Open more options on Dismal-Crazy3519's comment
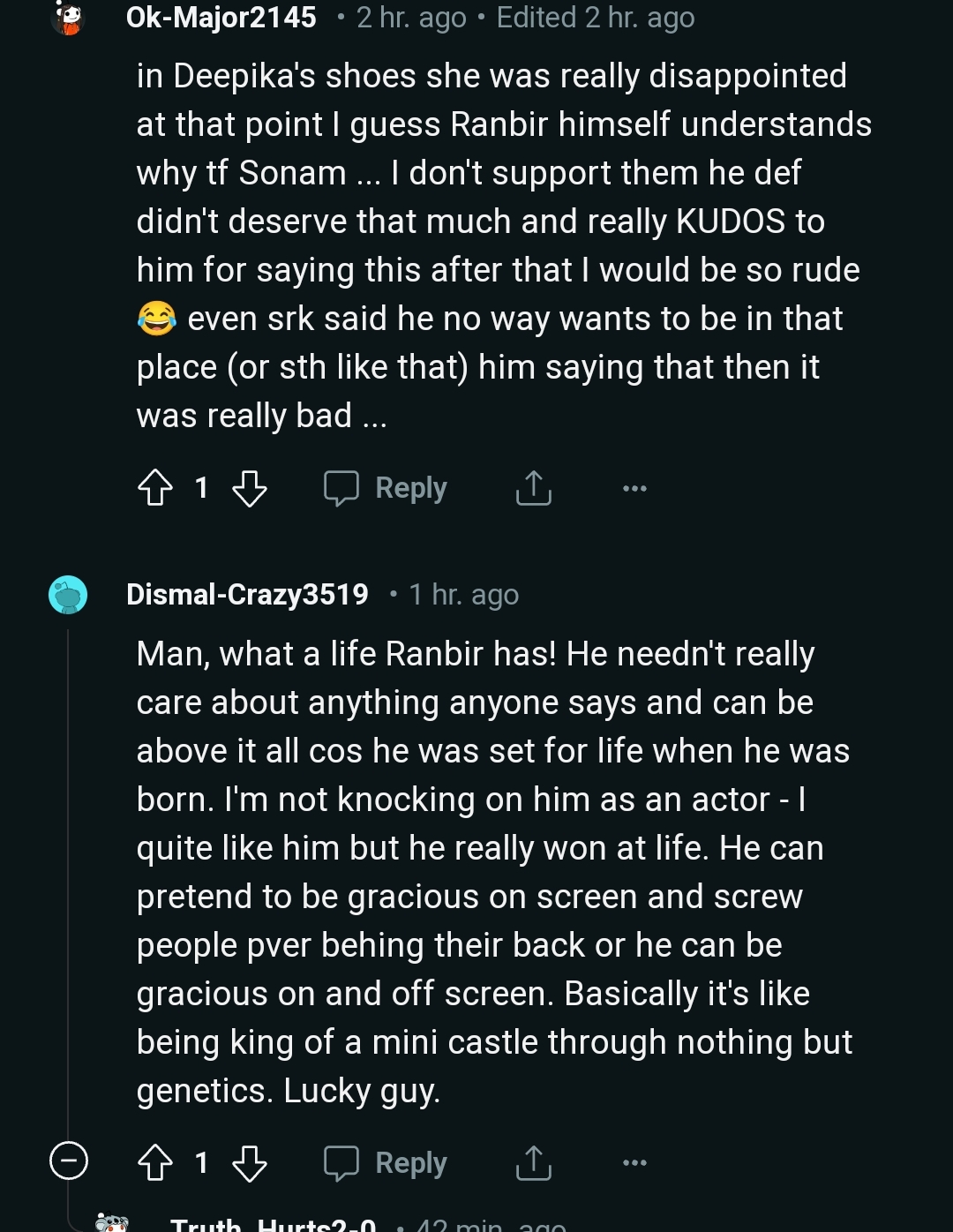953x1232 pixels. pos(634,1162)
